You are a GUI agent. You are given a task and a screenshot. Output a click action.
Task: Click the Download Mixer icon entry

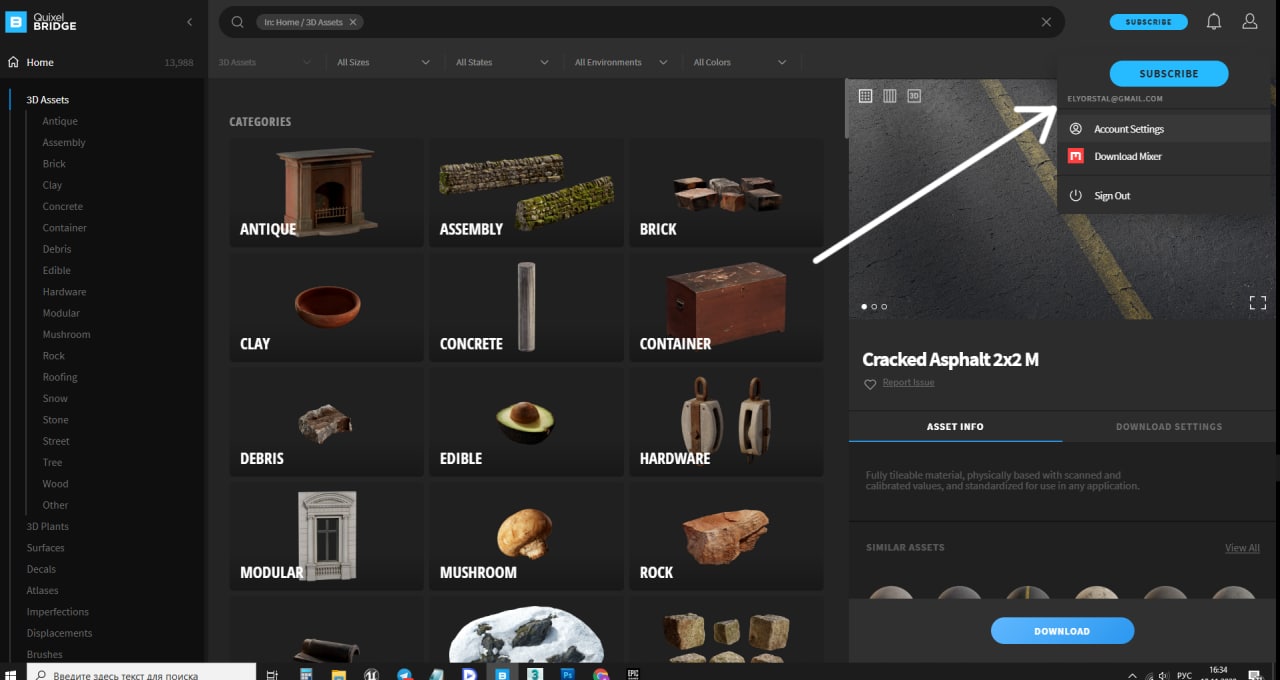point(1076,156)
